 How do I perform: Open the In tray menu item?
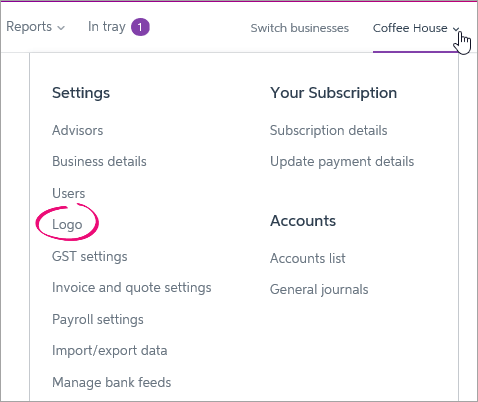point(107,27)
